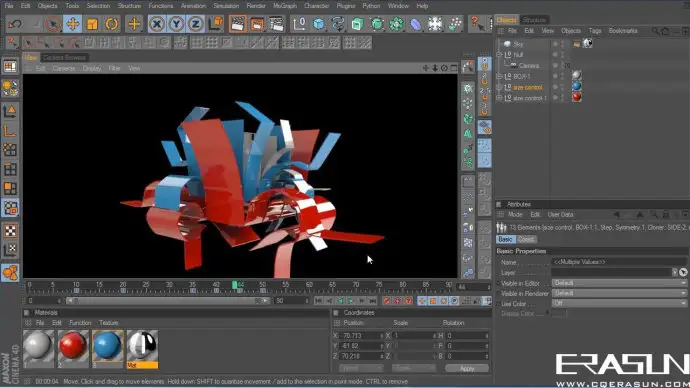Click the Undo arrow icon
The image size is (690, 388).
(15, 24)
